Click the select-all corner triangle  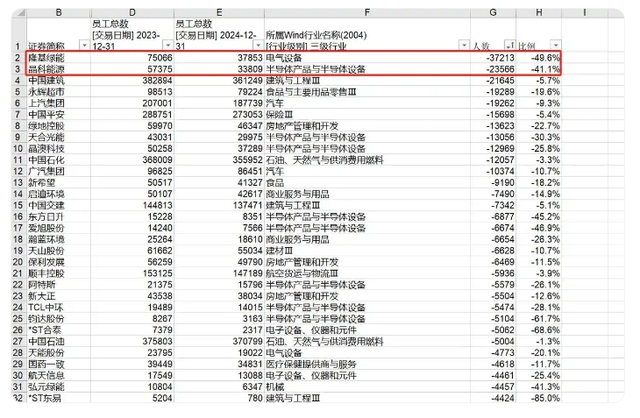point(19,13)
